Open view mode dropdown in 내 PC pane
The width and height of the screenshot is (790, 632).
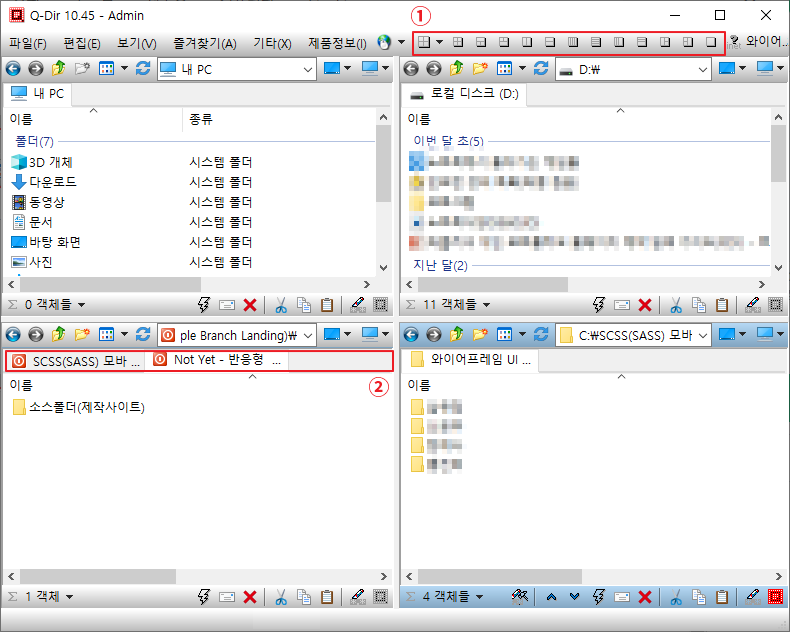point(124,68)
